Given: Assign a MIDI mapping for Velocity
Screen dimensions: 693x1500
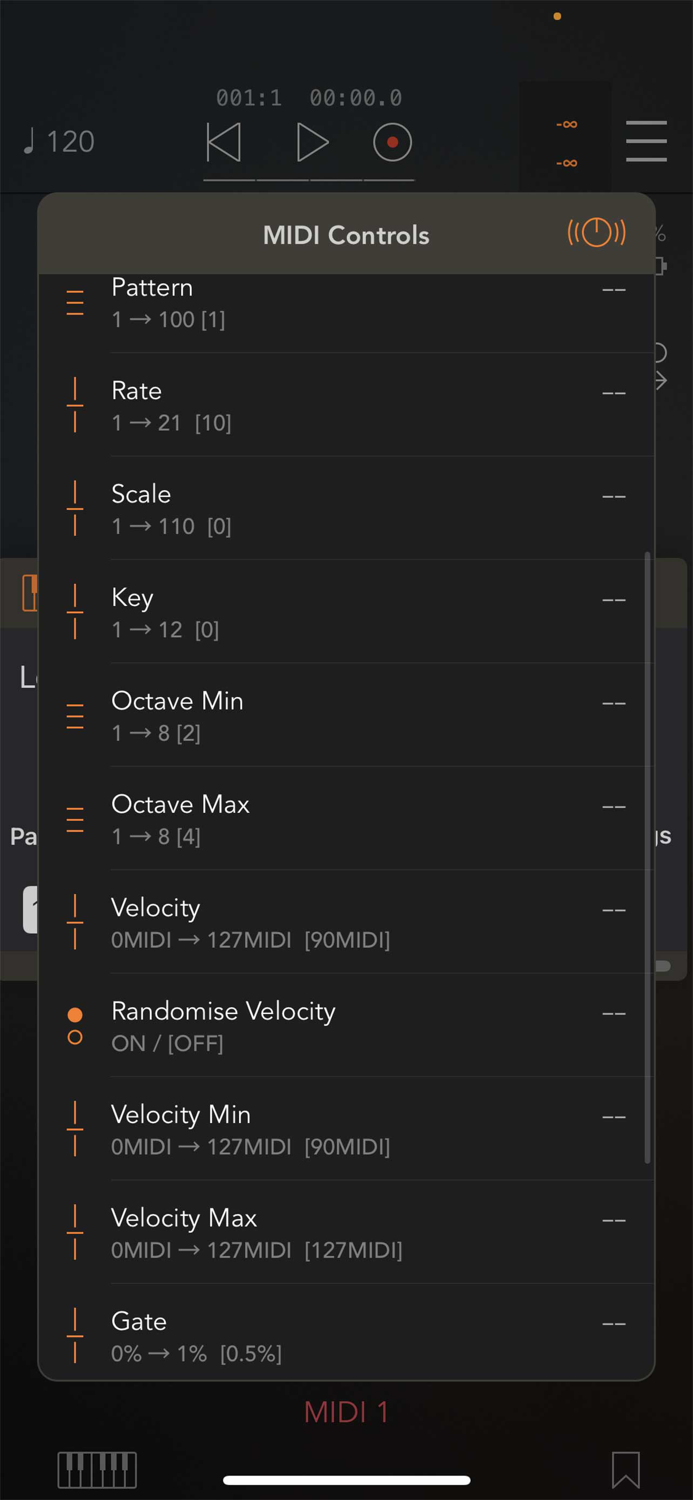Looking at the screenshot, I should pyautogui.click(x=613, y=910).
